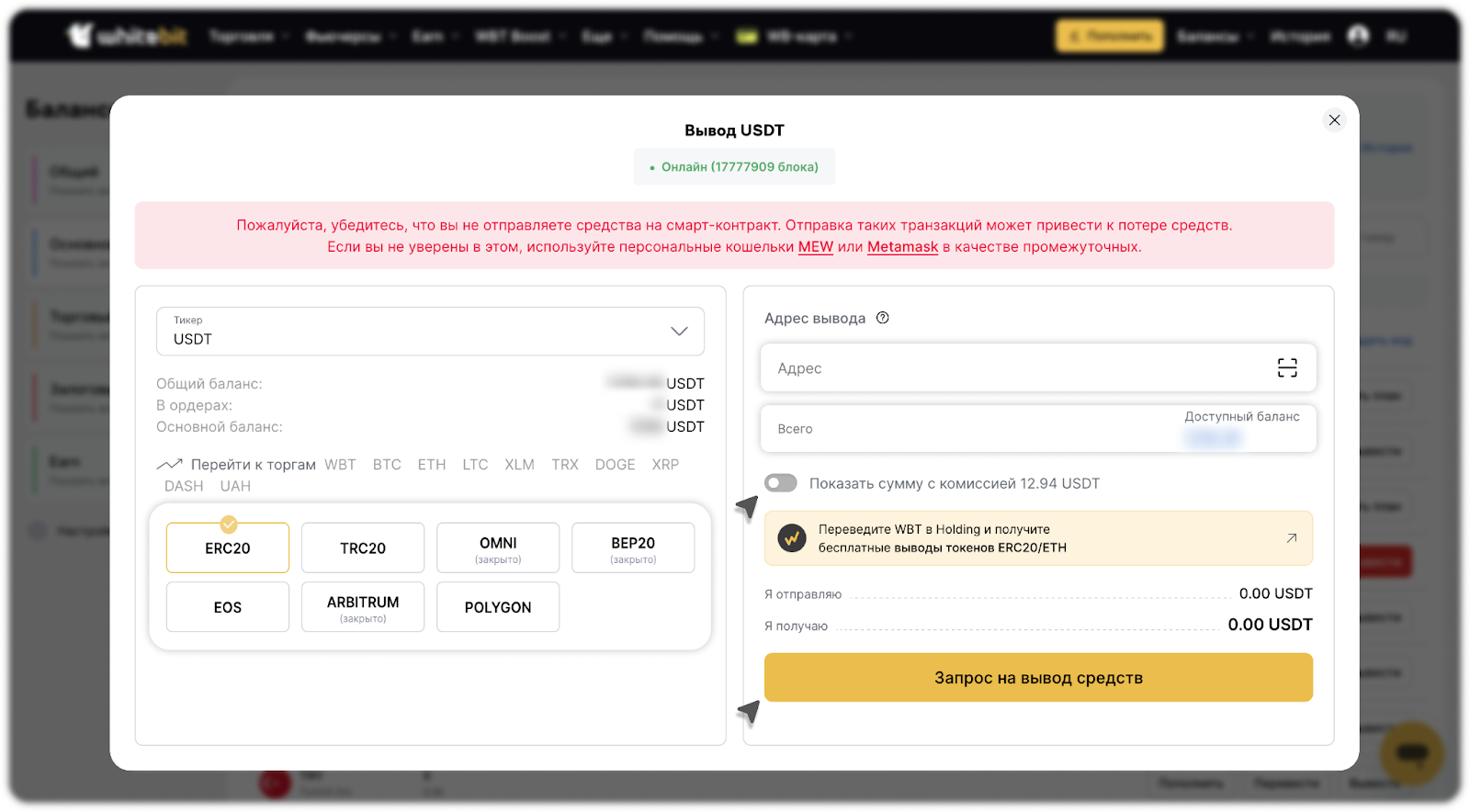Click the 0.00 USDT Я получаю amount
The height and width of the screenshot is (812, 1470).
click(1271, 625)
